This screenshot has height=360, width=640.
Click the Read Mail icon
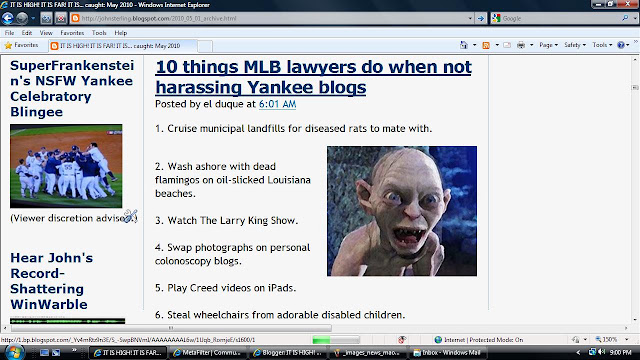[x=507, y=45]
